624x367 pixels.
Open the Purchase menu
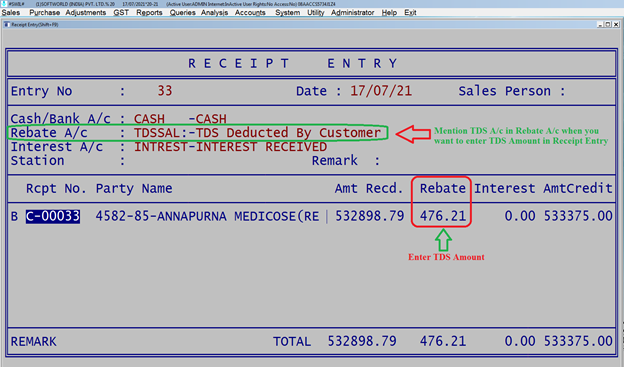pyautogui.click(x=45, y=12)
